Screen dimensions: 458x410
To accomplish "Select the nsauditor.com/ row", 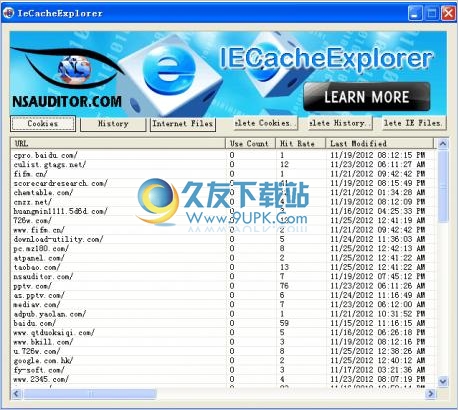I will click(223, 276).
